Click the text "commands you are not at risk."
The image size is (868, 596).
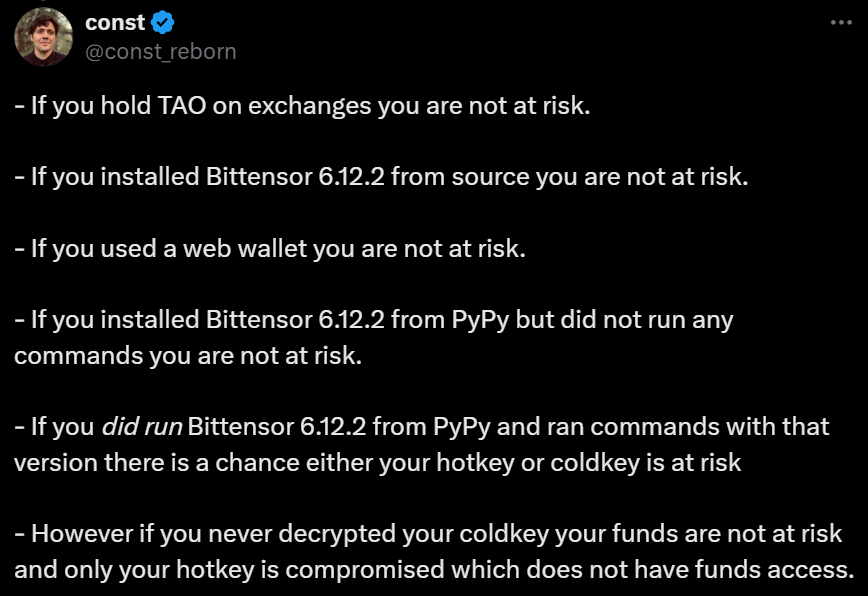click(188, 355)
